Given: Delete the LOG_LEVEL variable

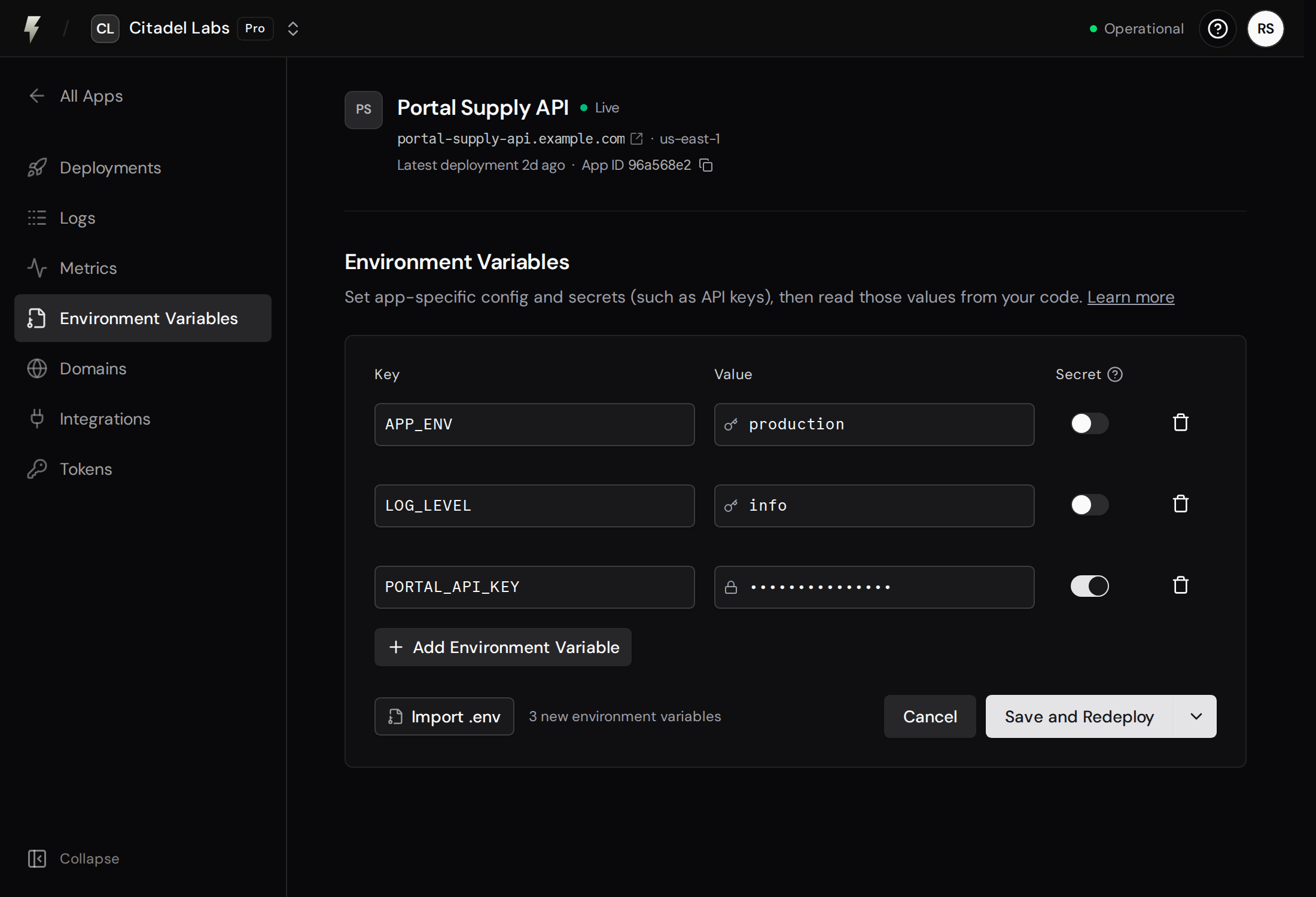Looking at the screenshot, I should [1181, 504].
